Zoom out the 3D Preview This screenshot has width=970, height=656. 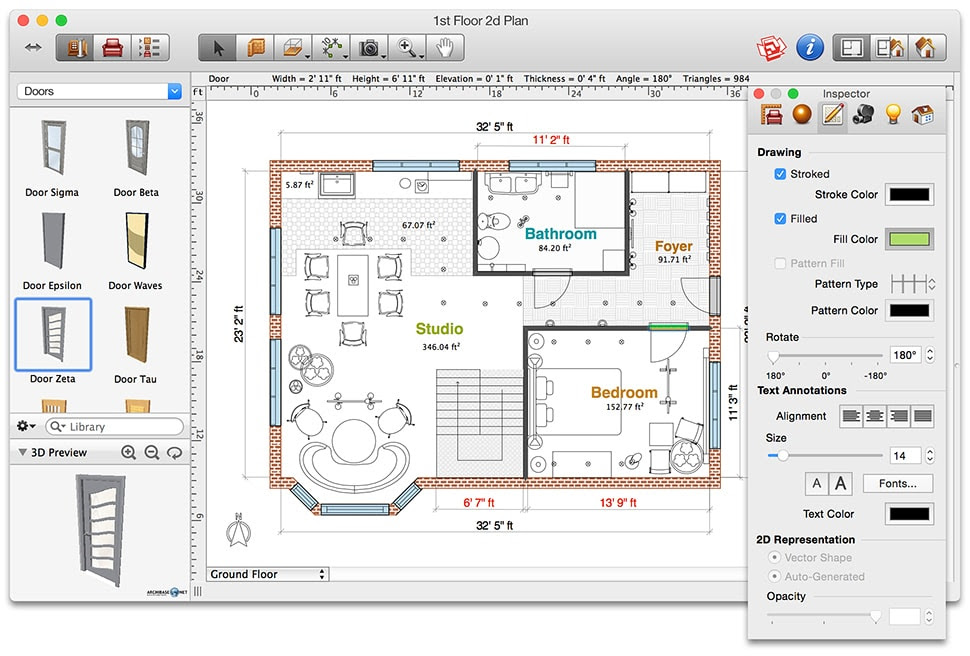point(152,452)
